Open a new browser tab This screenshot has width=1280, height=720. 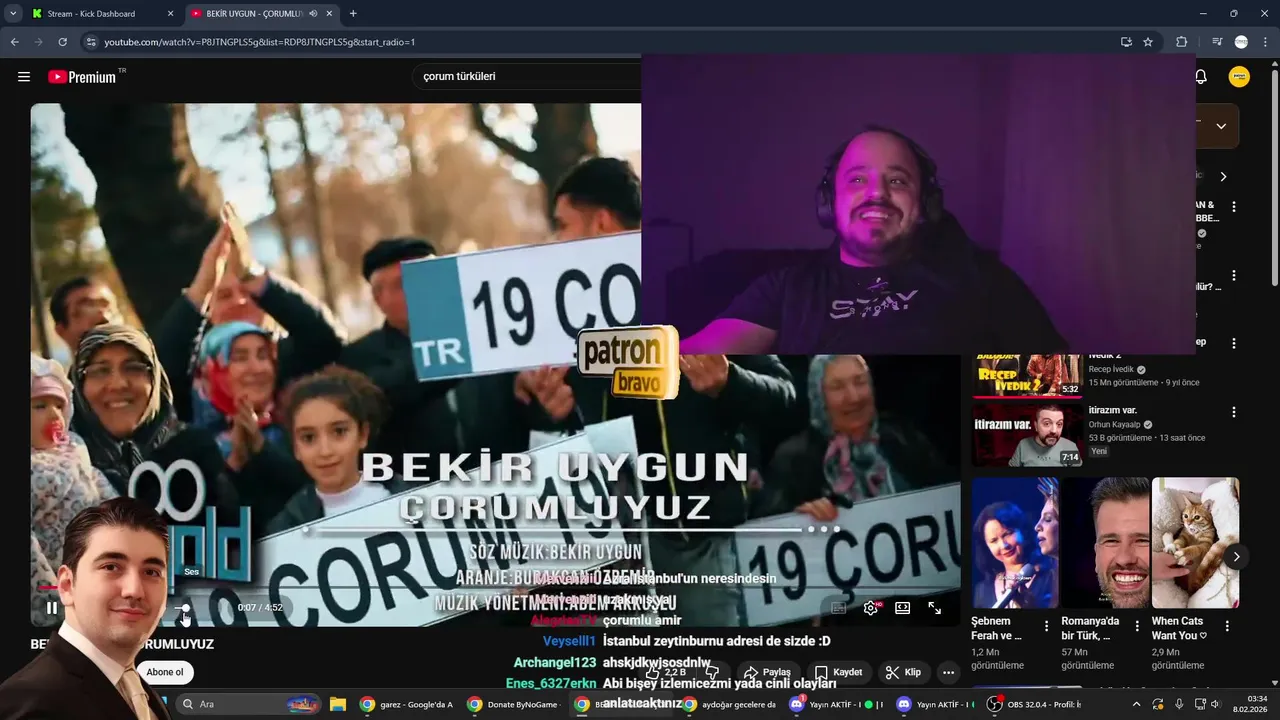pyautogui.click(x=353, y=14)
